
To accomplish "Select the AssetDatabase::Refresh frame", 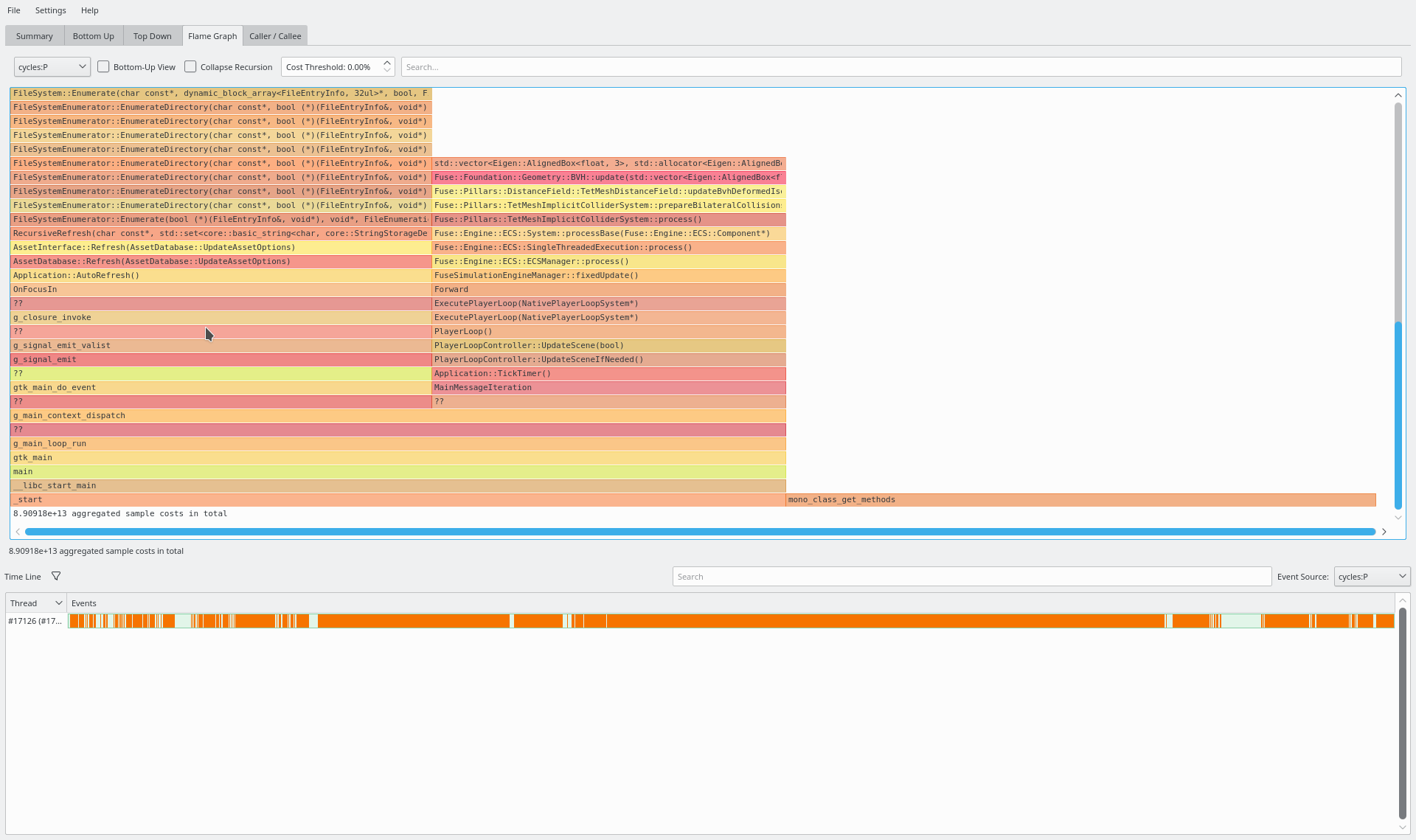I will (x=221, y=262).
